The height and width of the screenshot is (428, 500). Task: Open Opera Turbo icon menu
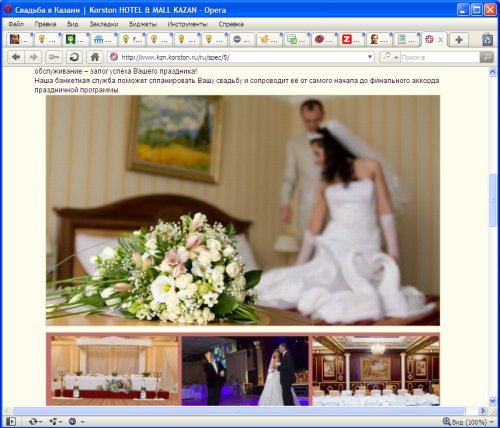tap(76, 421)
